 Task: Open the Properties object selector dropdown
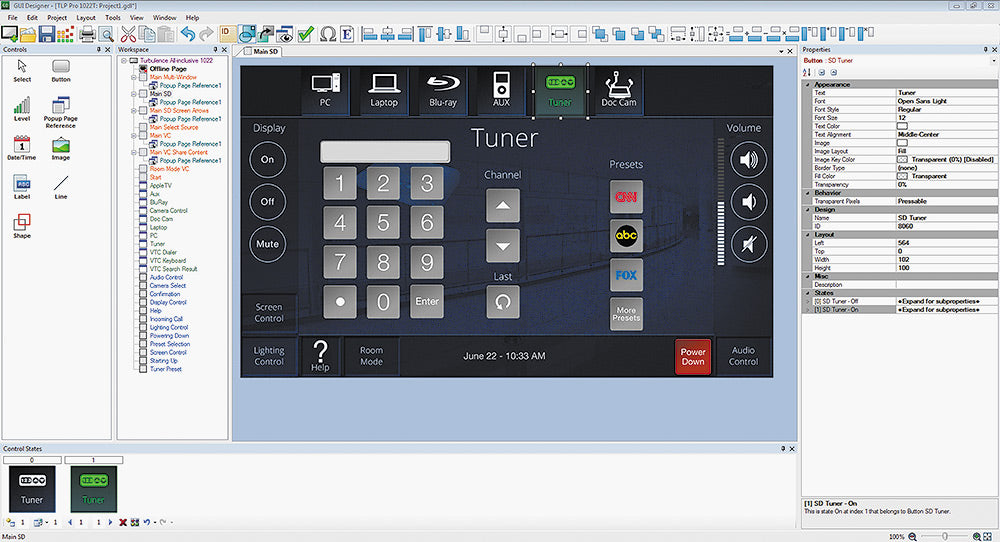click(994, 61)
